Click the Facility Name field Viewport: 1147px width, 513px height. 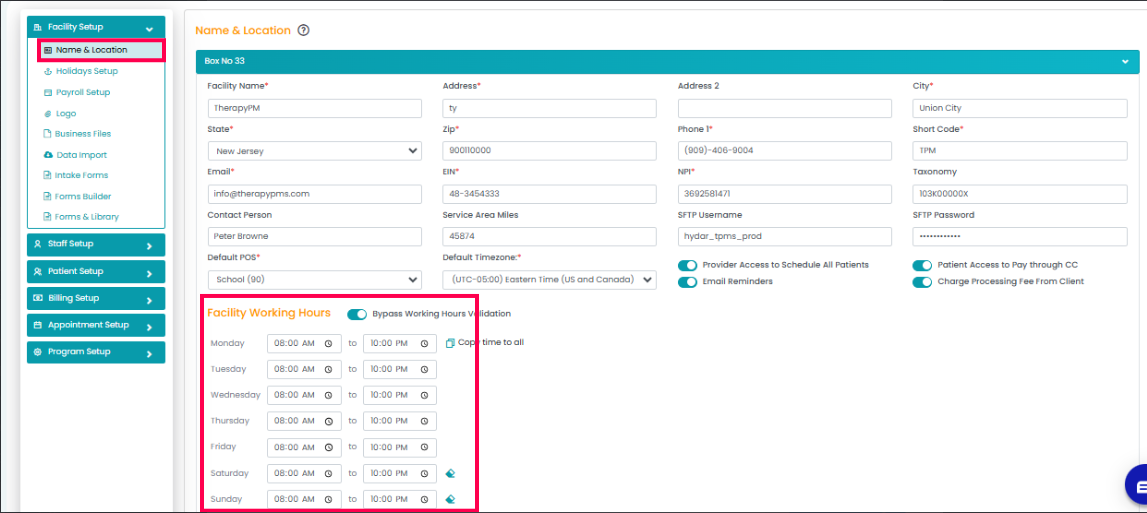click(315, 108)
